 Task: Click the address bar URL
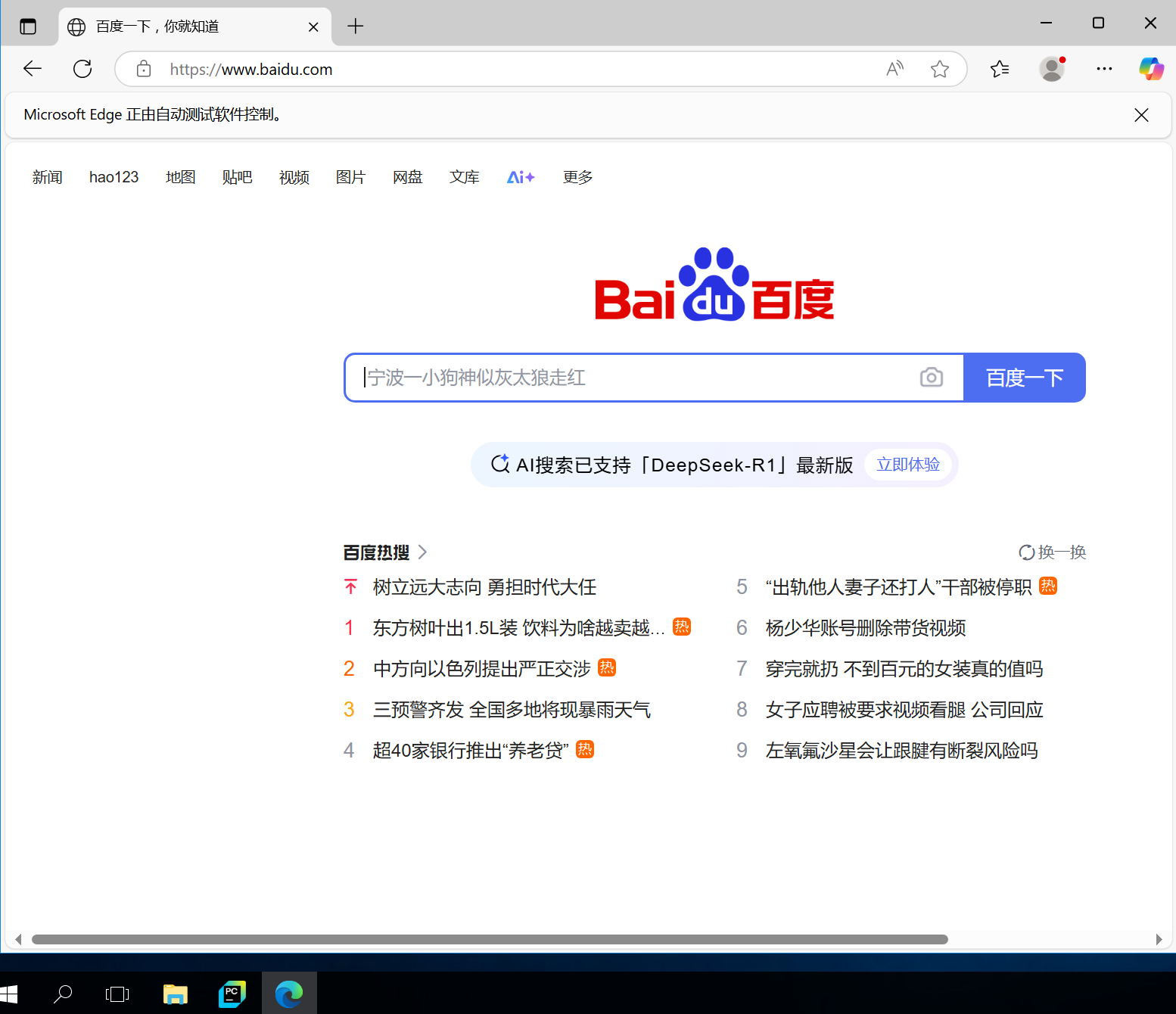tap(251, 70)
